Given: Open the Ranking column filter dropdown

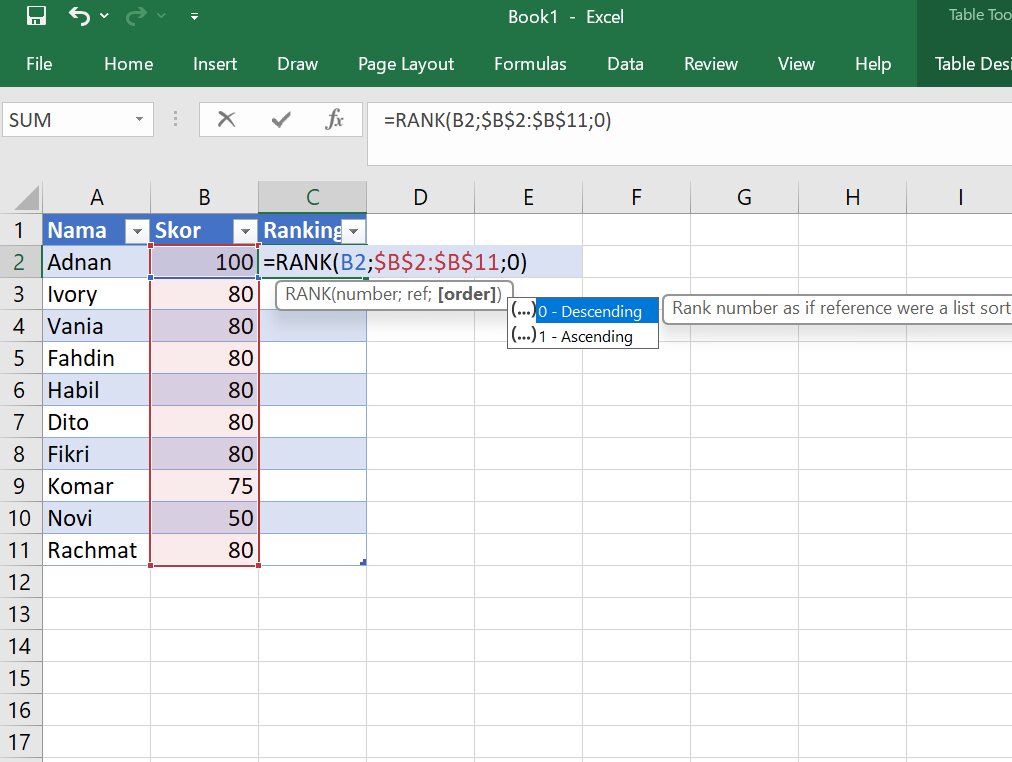Looking at the screenshot, I should point(354,231).
